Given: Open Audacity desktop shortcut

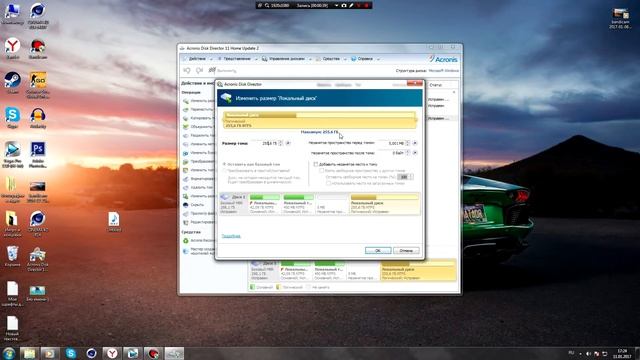Looking at the screenshot, I should [x=38, y=118].
